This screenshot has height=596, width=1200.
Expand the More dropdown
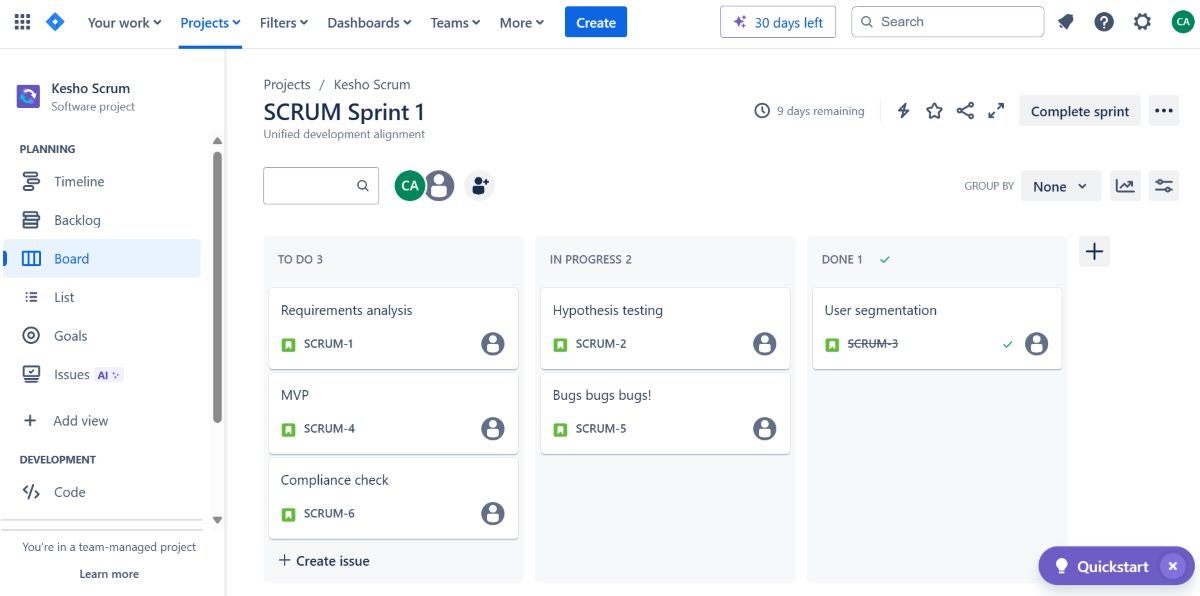(522, 22)
